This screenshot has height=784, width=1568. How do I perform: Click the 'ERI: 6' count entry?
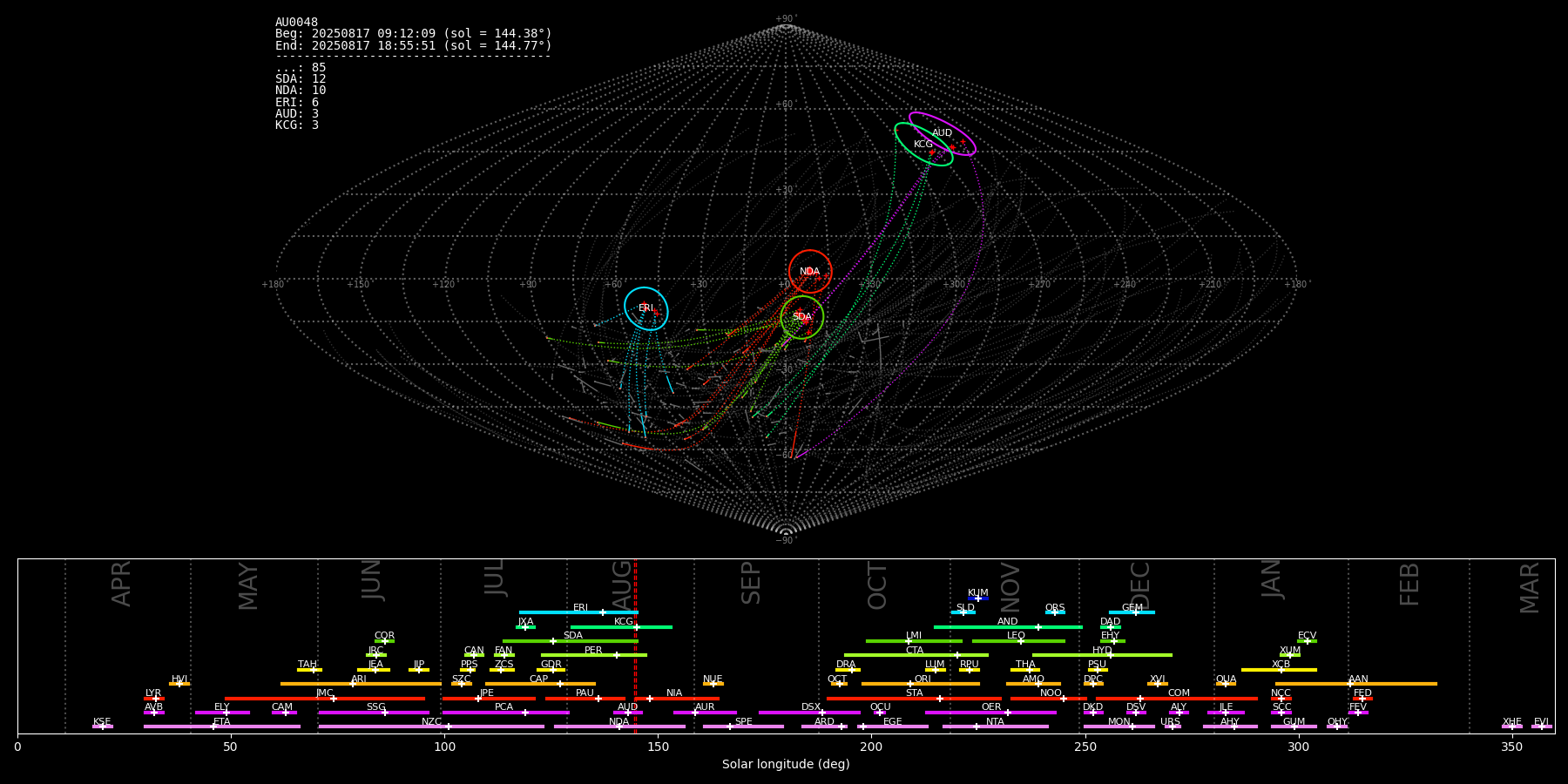coord(297,103)
